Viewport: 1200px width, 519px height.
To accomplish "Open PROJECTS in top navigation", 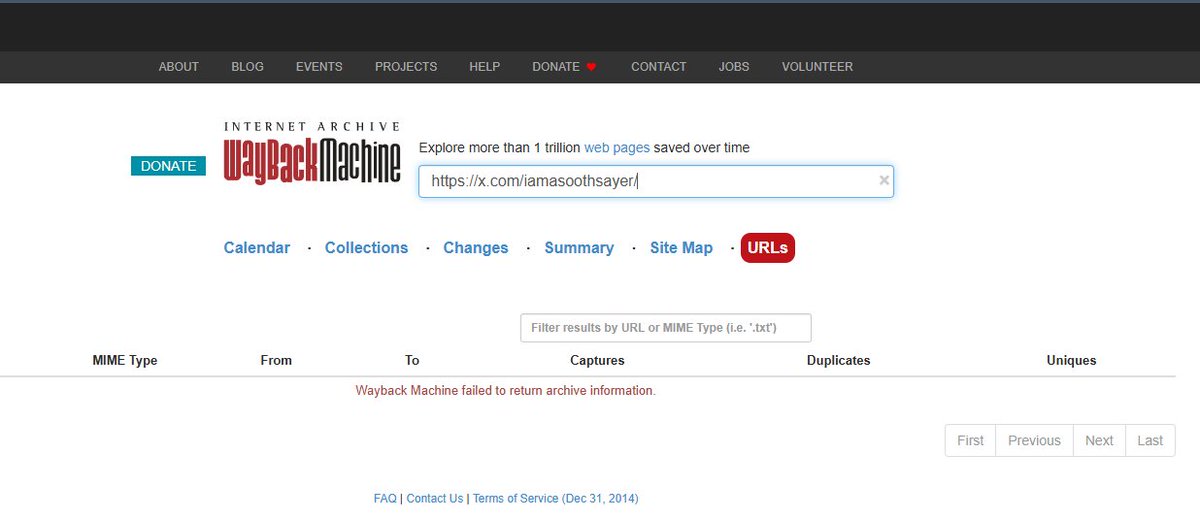I will (406, 67).
